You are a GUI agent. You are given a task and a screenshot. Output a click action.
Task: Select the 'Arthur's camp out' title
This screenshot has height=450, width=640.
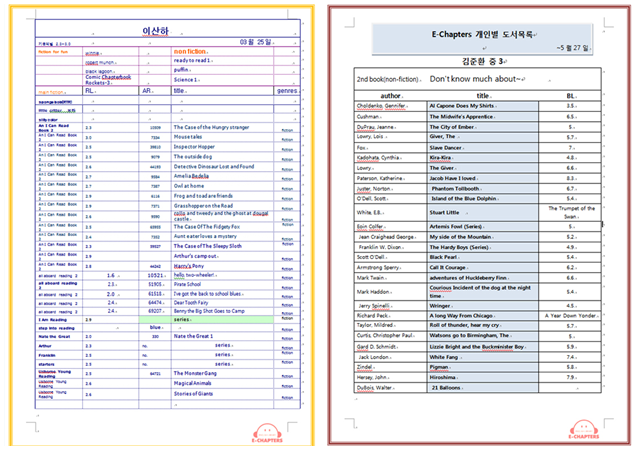click(x=196, y=256)
